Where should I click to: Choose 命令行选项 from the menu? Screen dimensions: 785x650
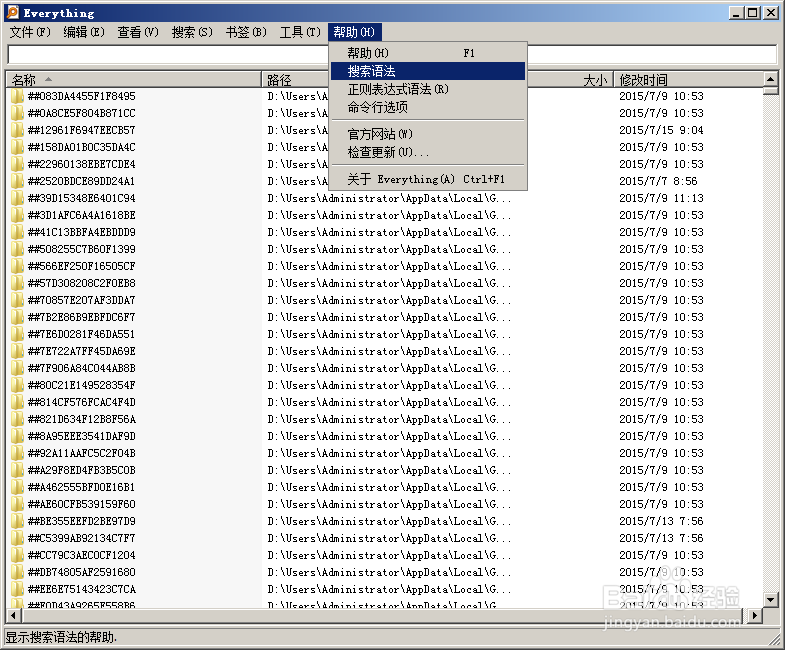point(428,107)
